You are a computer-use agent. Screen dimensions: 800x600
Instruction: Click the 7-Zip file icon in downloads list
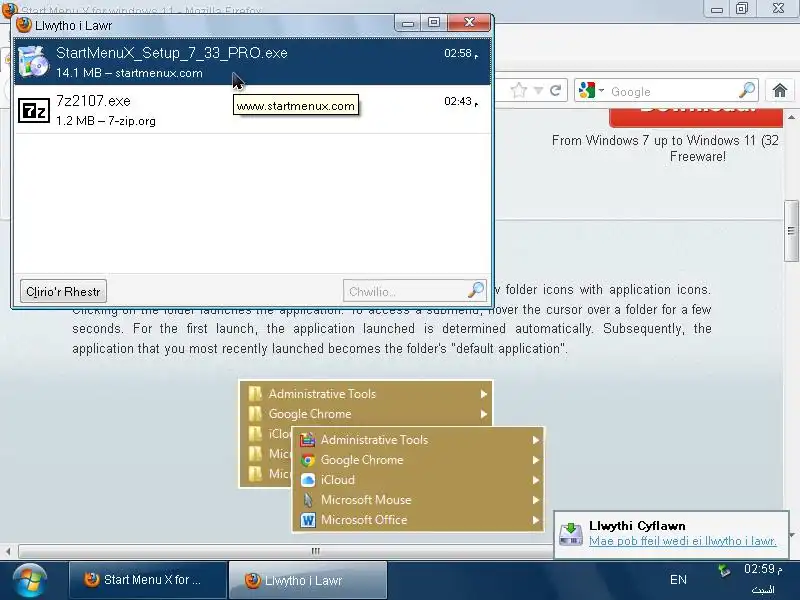click(x=34, y=110)
